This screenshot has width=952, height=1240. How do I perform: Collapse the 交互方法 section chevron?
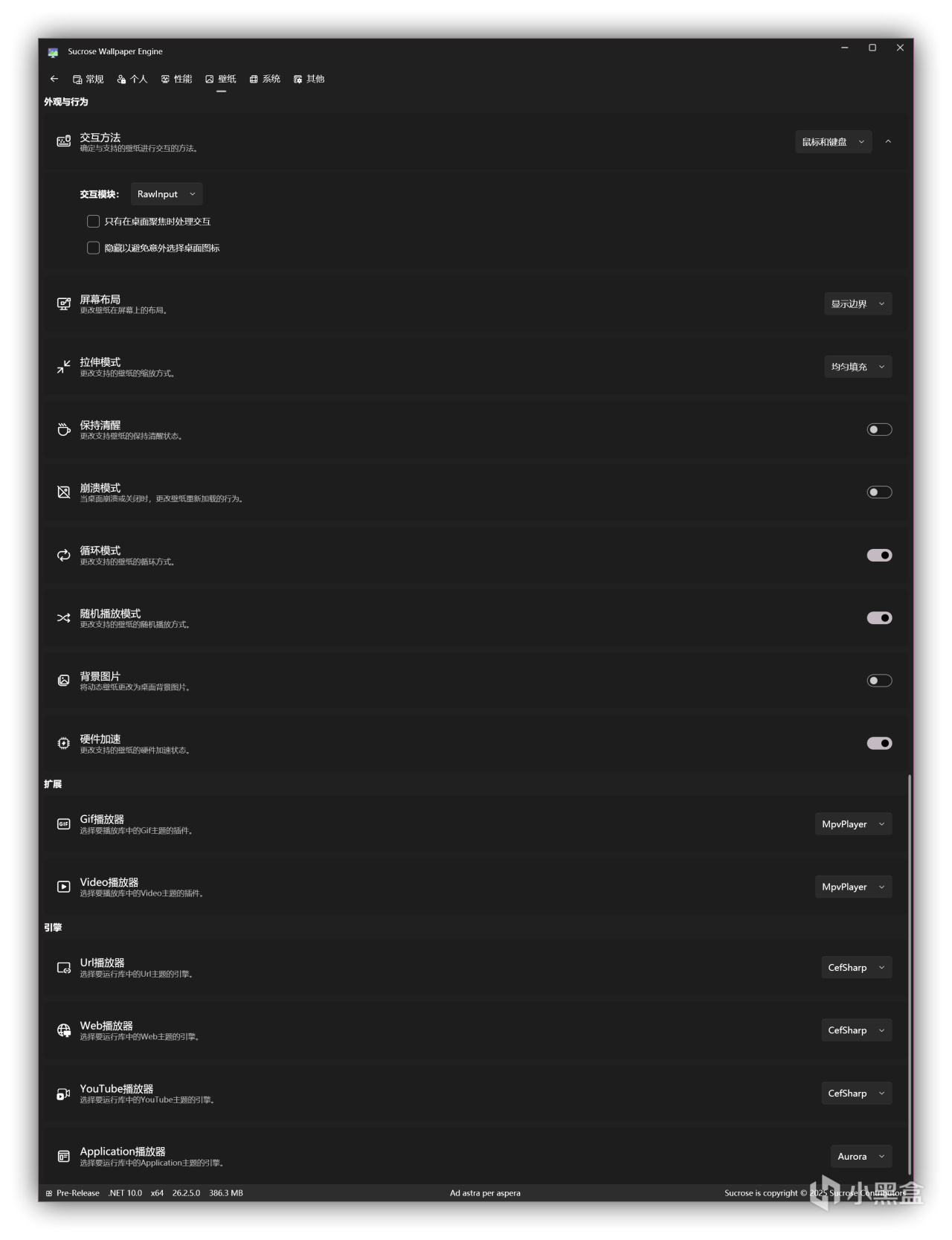coord(888,141)
